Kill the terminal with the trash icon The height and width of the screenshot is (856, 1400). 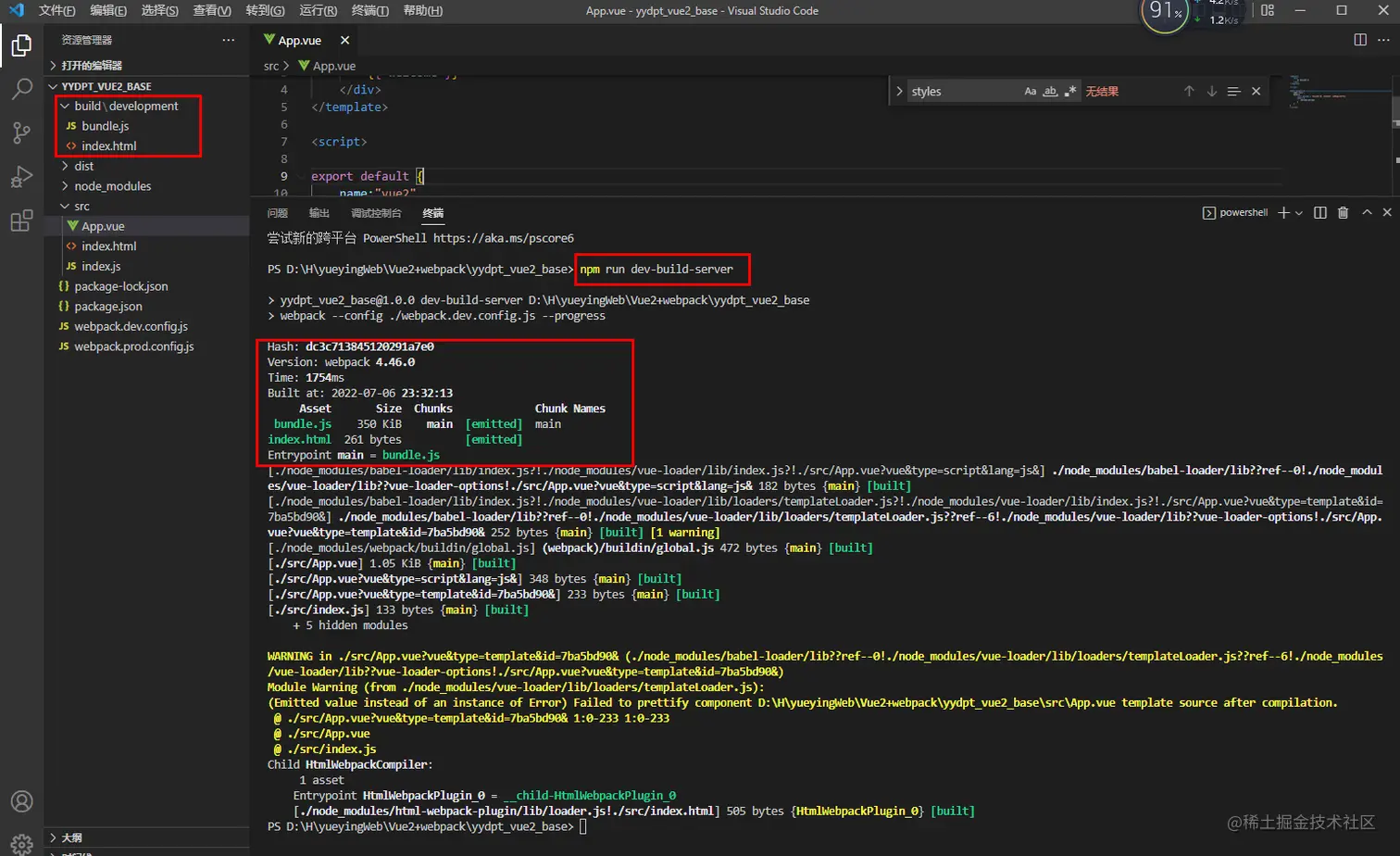pos(1343,212)
